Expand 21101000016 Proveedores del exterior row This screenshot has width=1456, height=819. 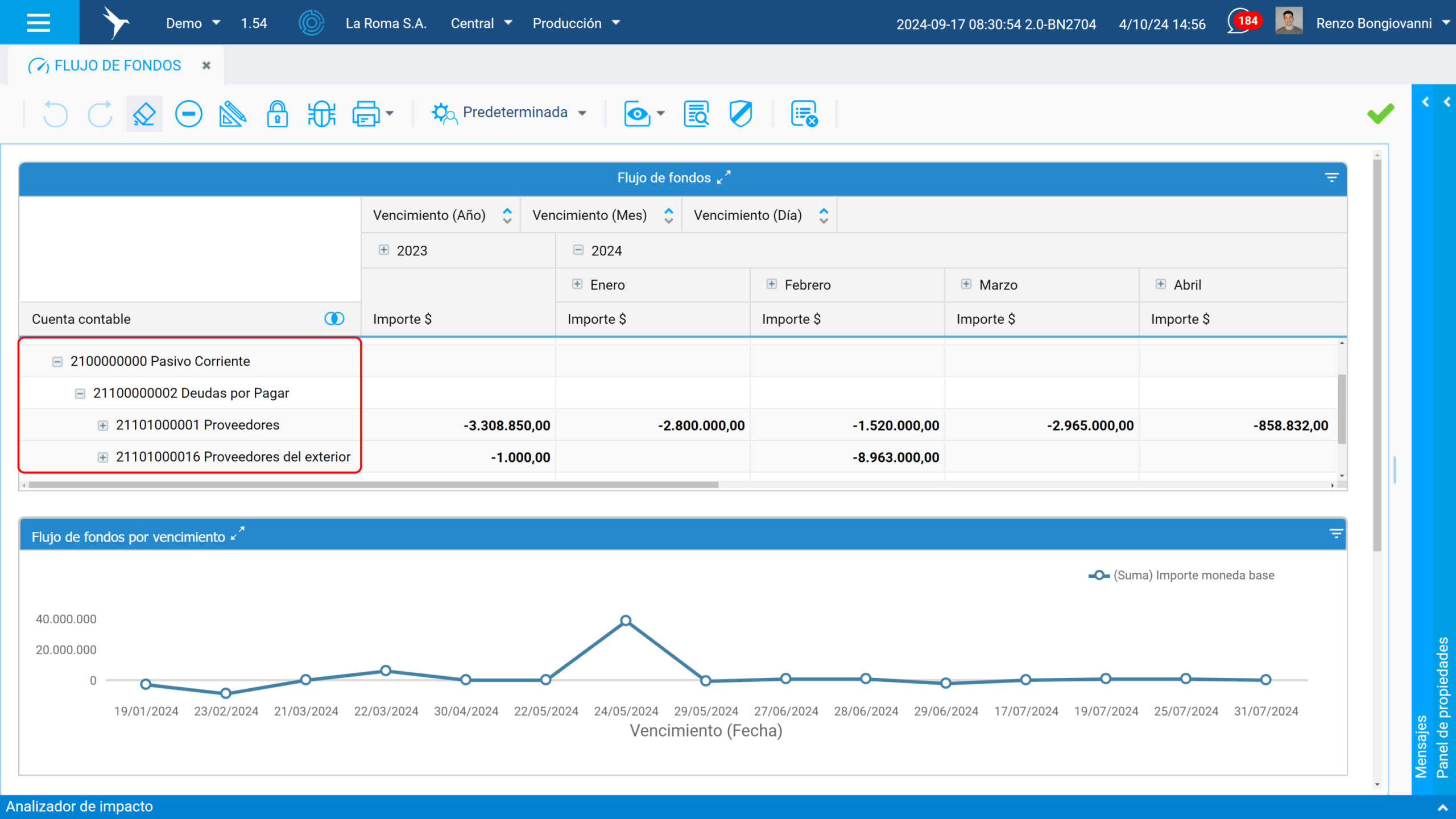coord(103,457)
